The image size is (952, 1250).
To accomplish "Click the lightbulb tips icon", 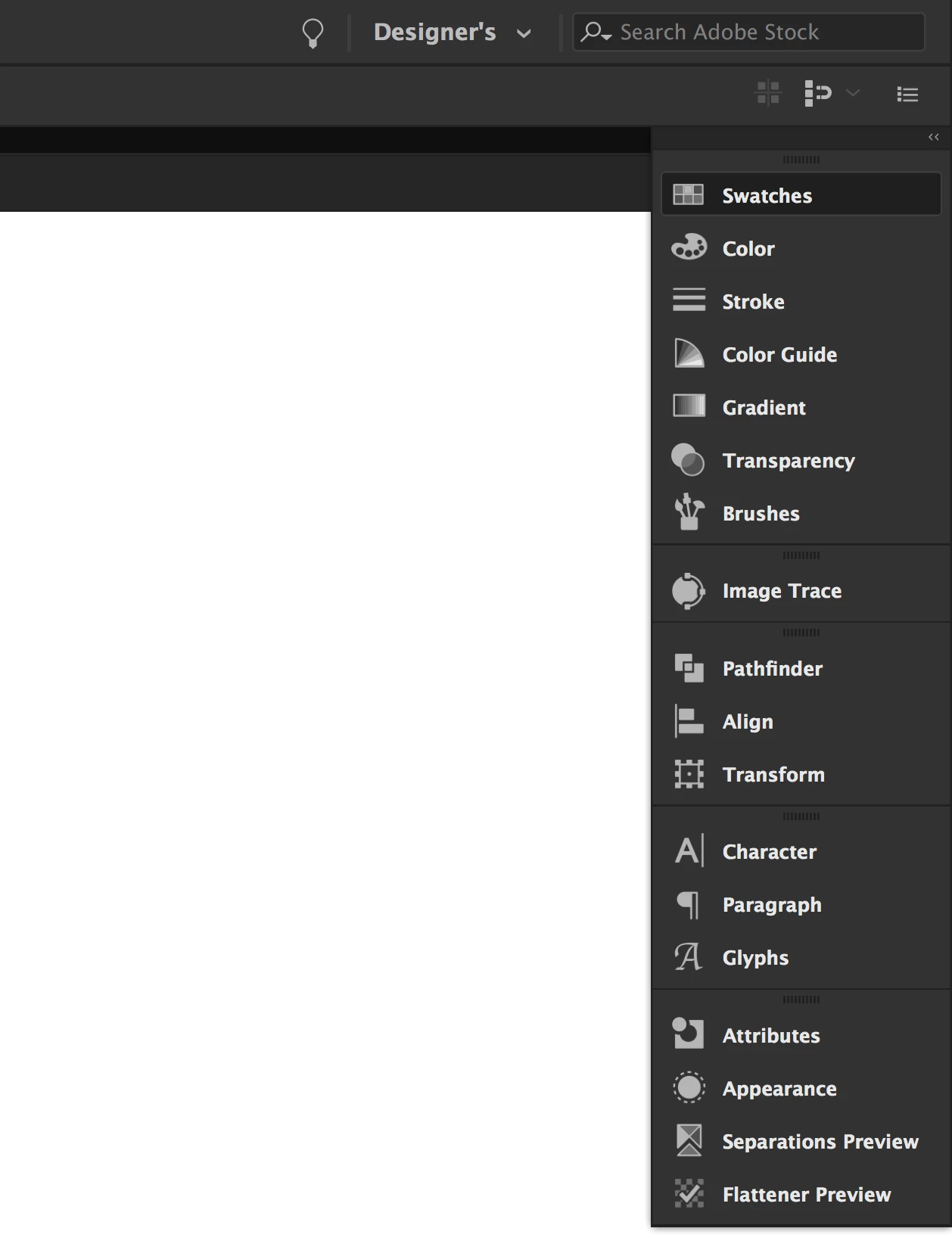I will coord(313,33).
